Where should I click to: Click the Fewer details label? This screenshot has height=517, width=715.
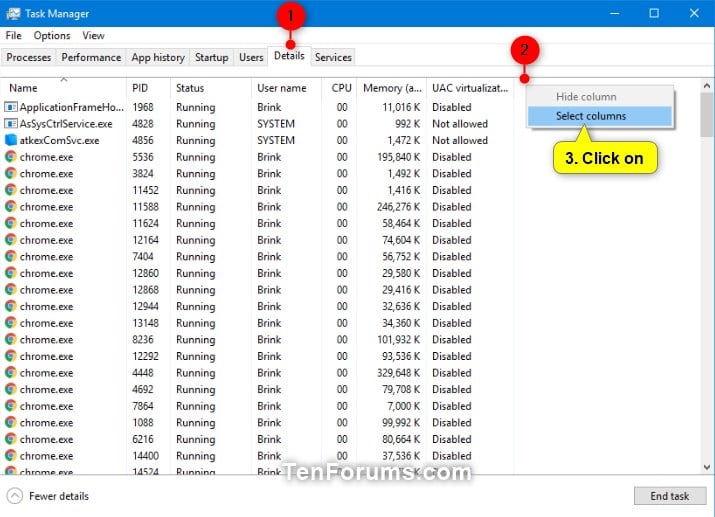[59, 496]
